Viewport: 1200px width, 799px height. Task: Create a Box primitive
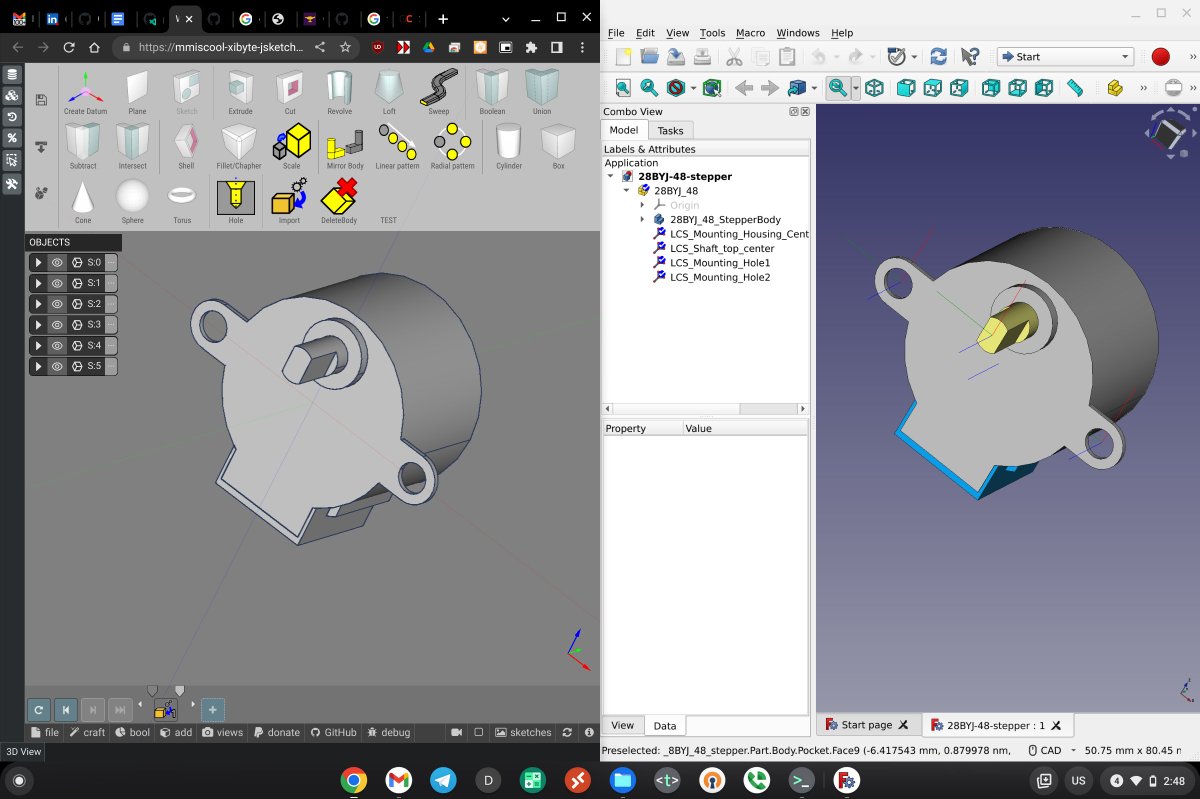click(558, 146)
